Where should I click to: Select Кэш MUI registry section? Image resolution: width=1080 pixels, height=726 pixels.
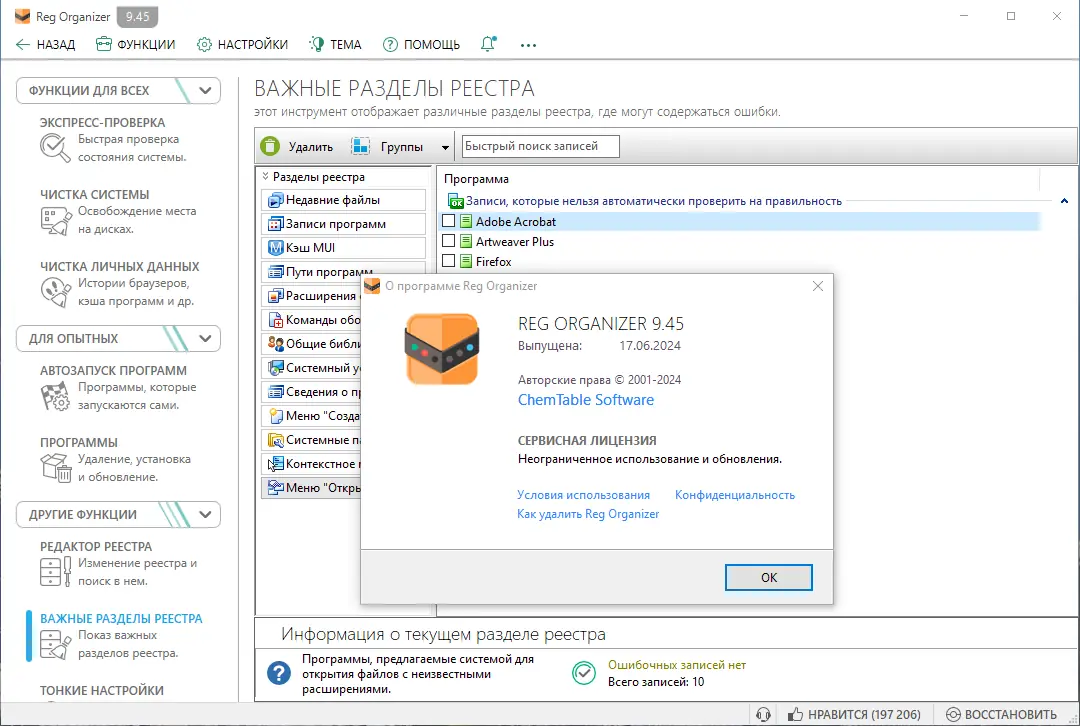click(x=343, y=247)
